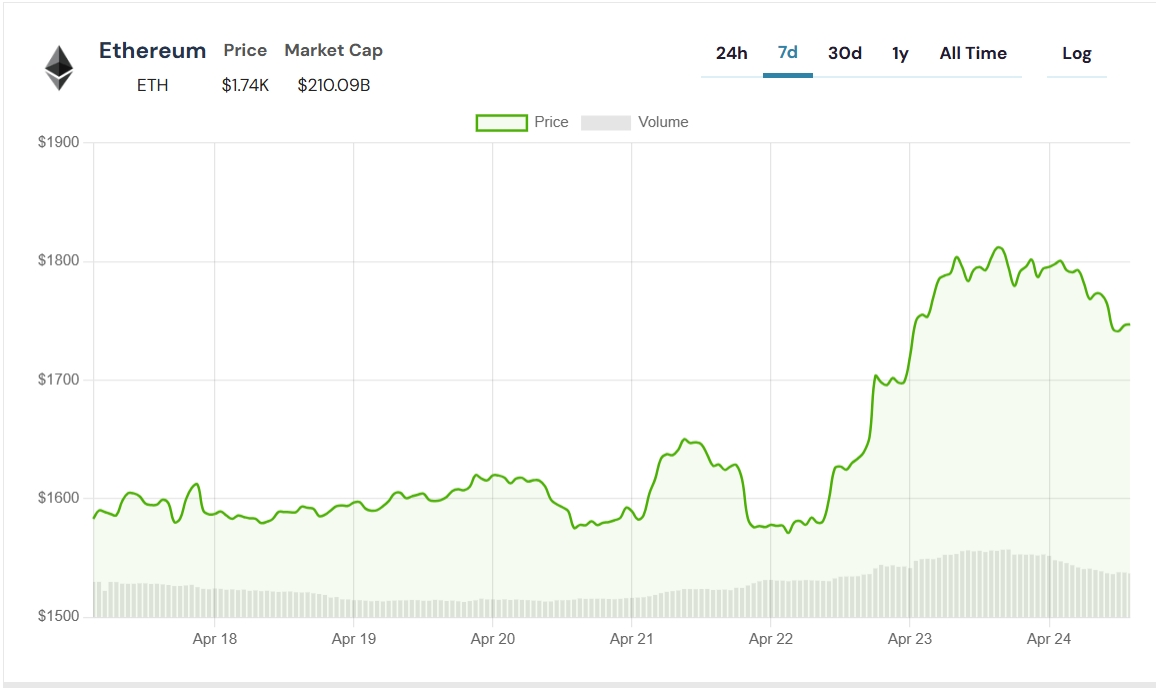The width and height of the screenshot is (1156, 688).
Task: Click the Apr 22 date label
Action: click(x=770, y=639)
